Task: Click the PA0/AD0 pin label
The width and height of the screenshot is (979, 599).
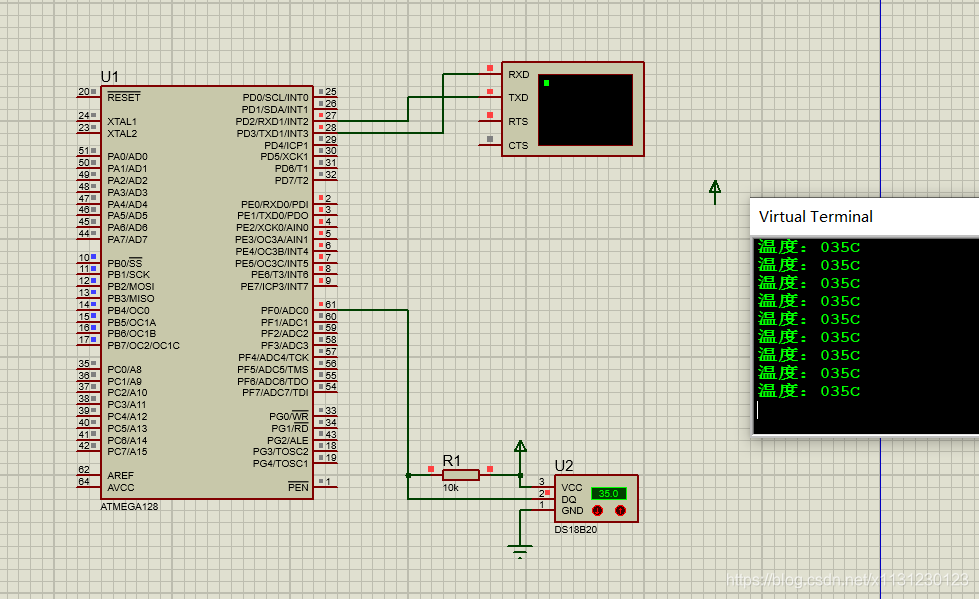Action: point(127,156)
